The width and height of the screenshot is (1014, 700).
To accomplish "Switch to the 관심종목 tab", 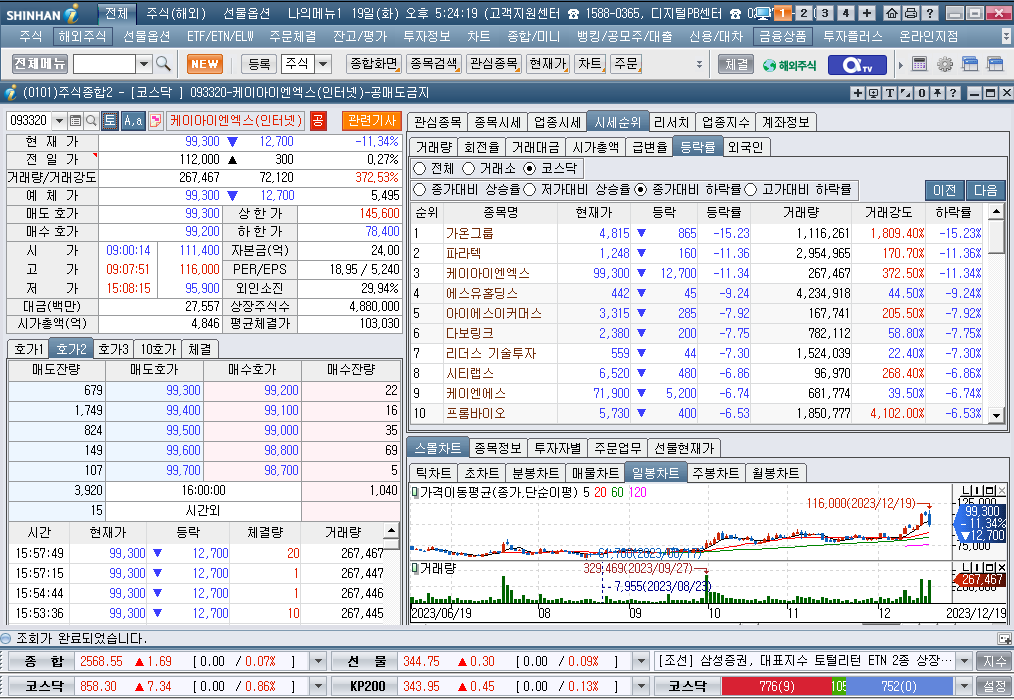I will click(x=438, y=122).
